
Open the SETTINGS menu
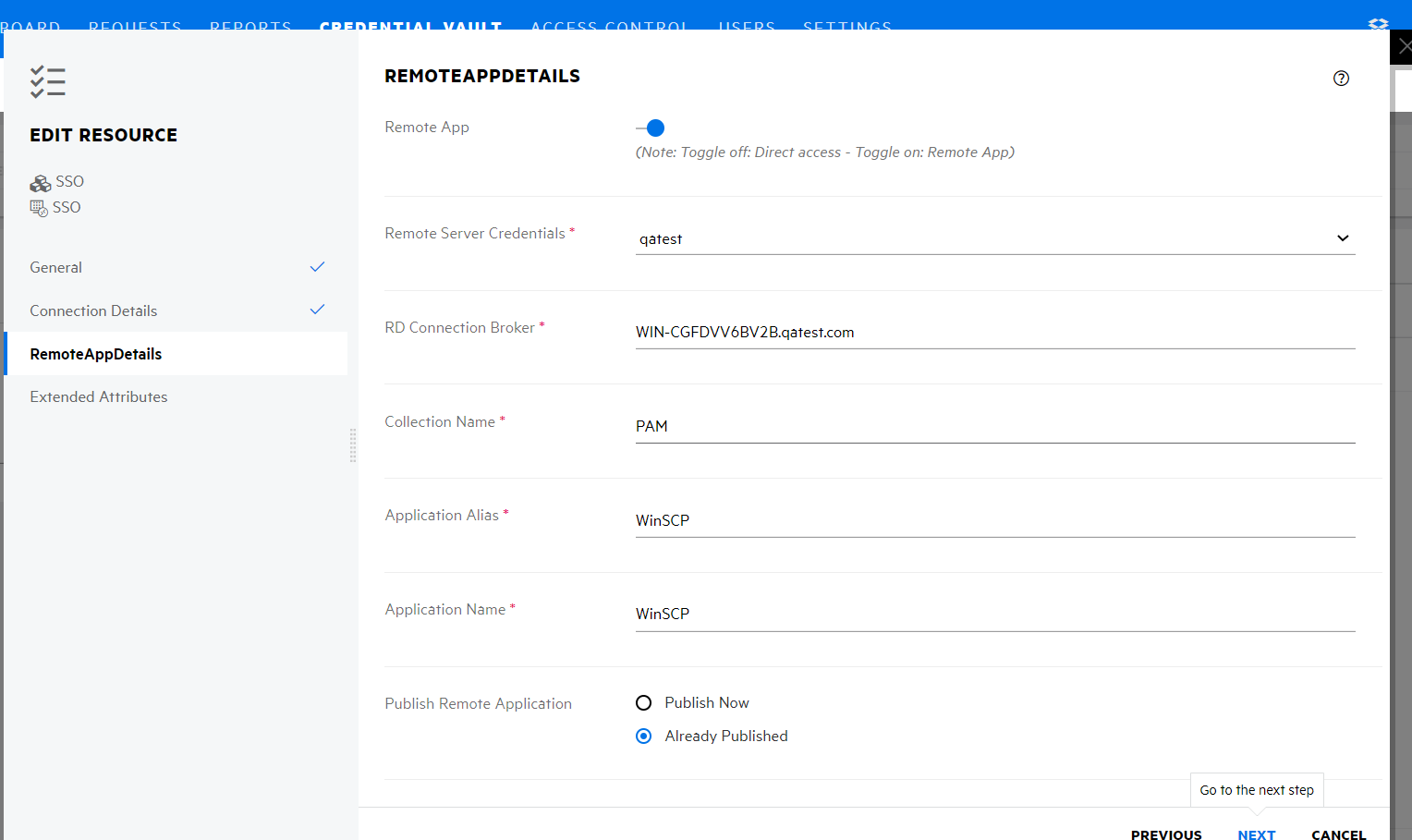pyautogui.click(x=846, y=27)
